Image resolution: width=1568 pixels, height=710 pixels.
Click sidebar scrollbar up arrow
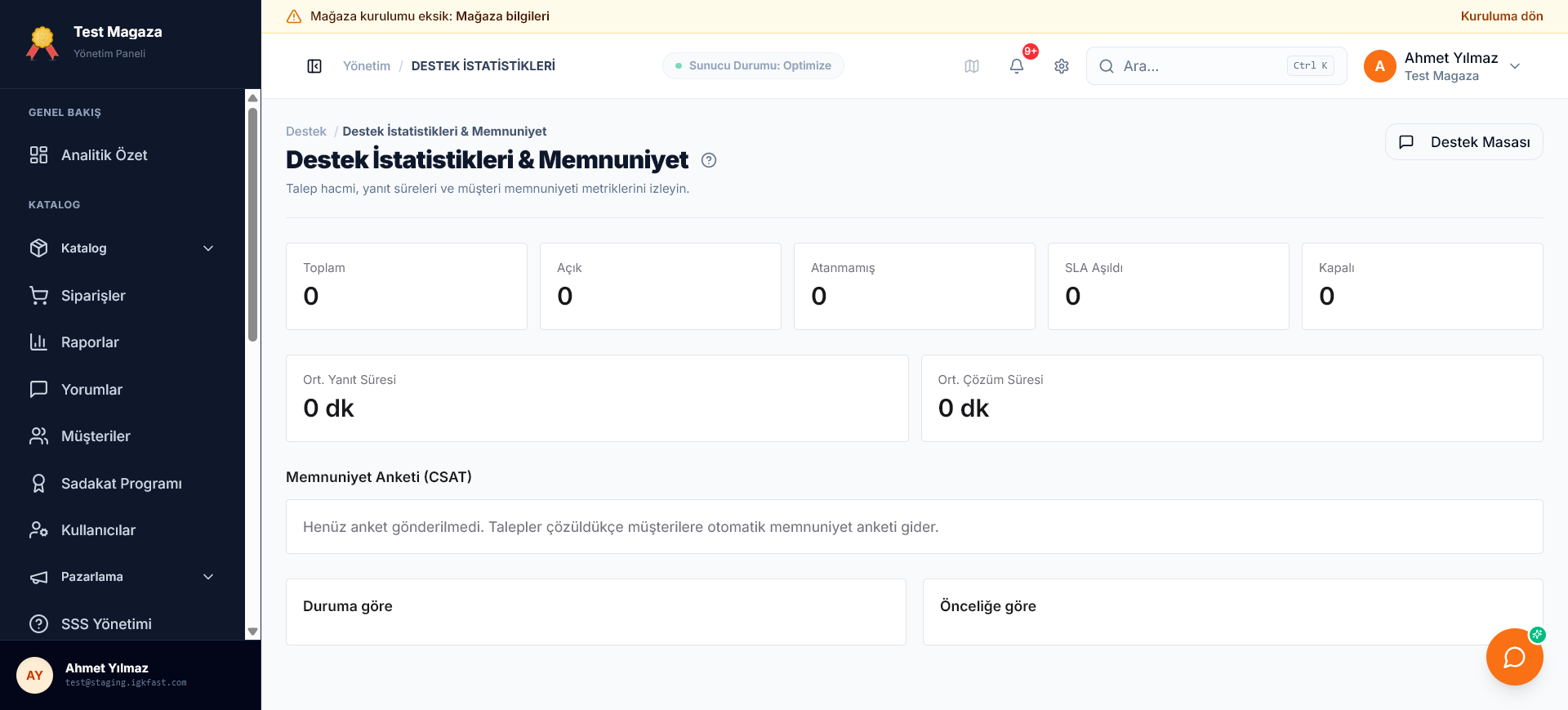(252, 98)
